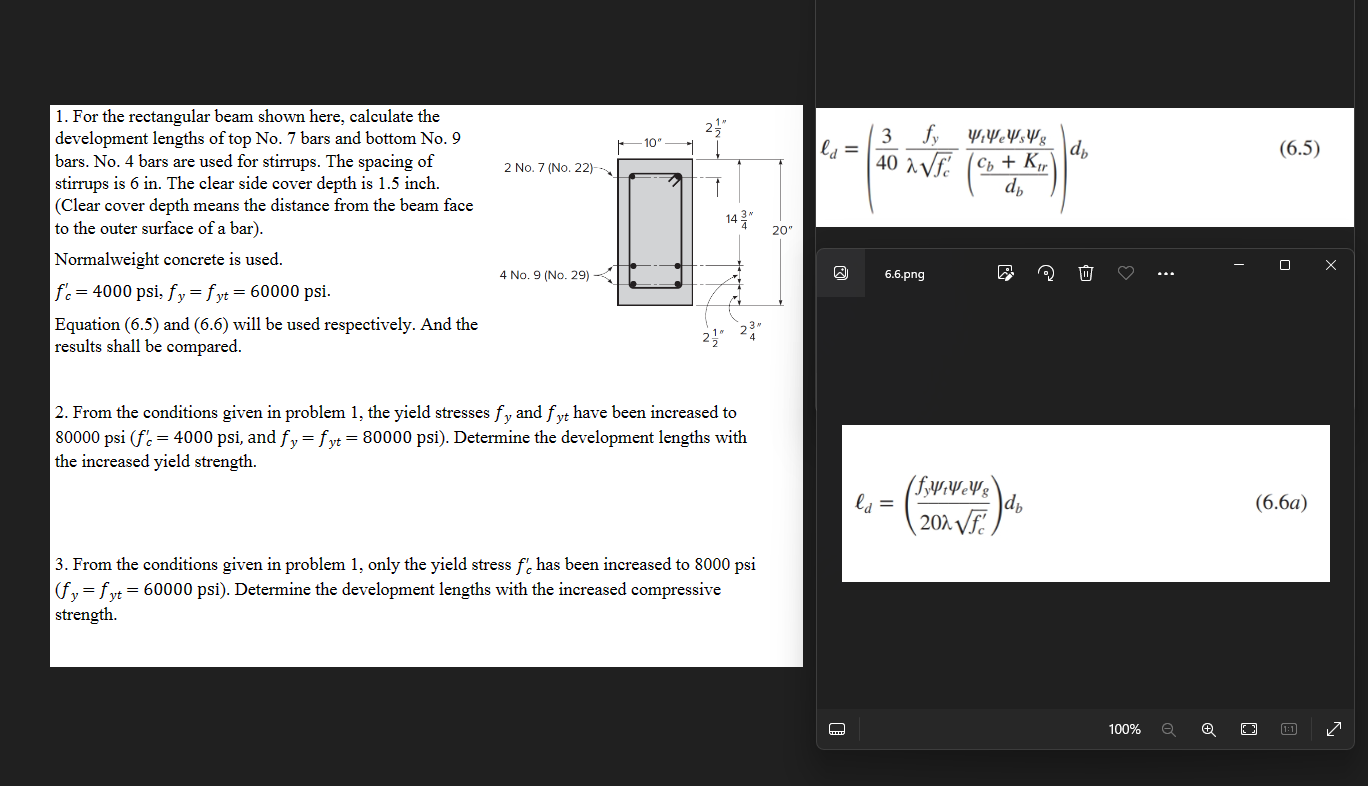Minimize the Photos window

pyautogui.click(x=1238, y=265)
